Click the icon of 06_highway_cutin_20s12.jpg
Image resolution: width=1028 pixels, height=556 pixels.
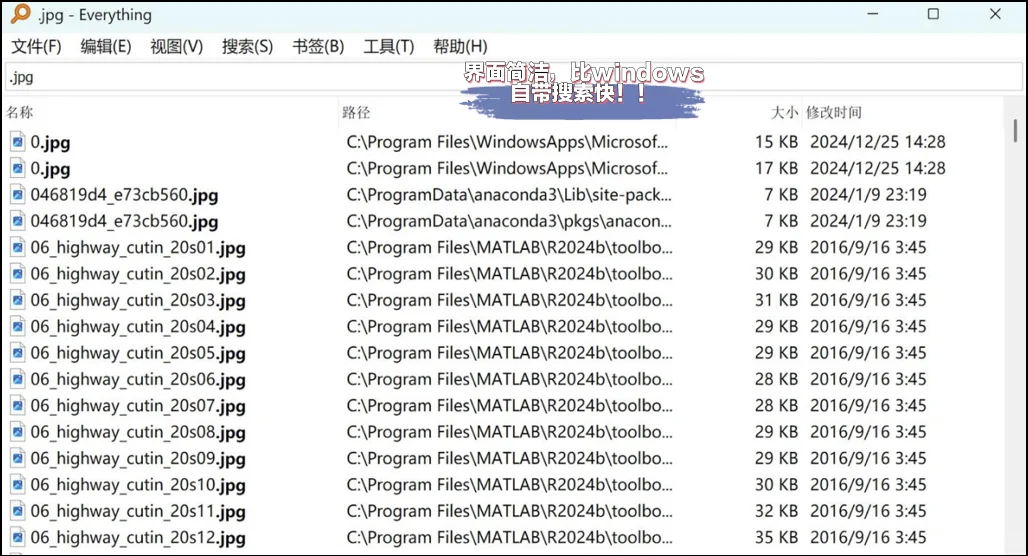[x=18, y=538]
